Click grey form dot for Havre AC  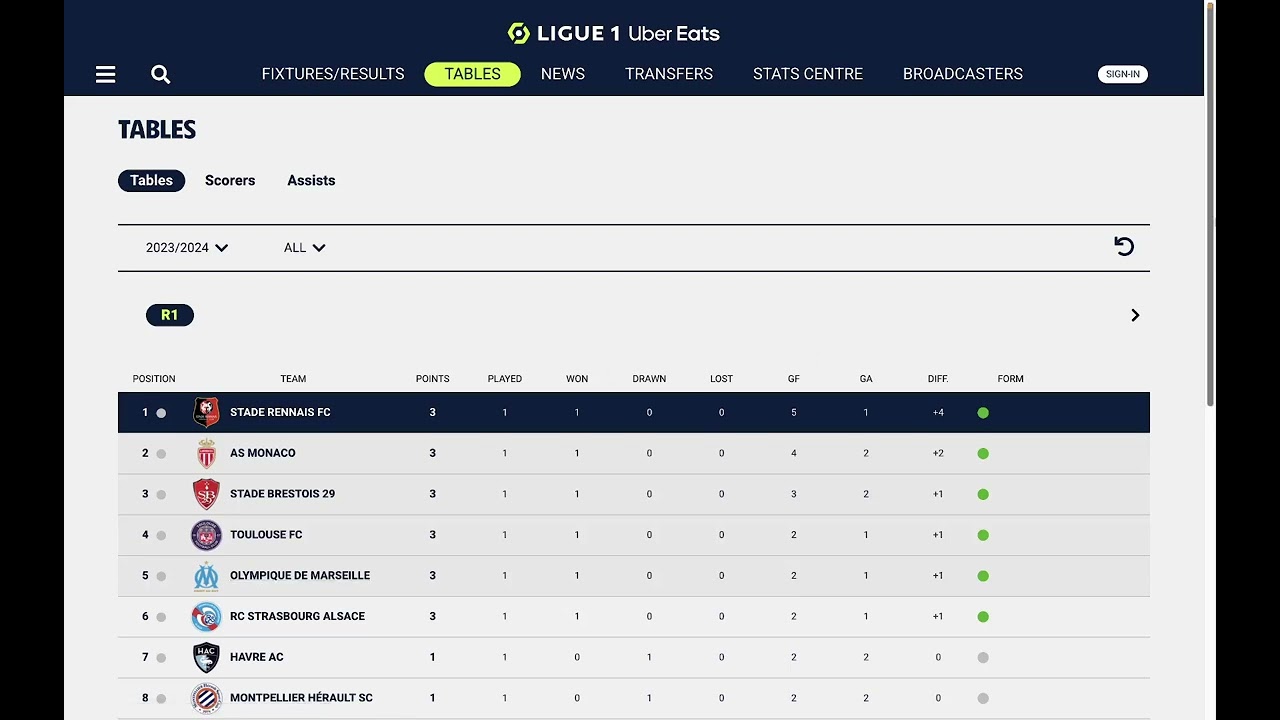point(983,658)
